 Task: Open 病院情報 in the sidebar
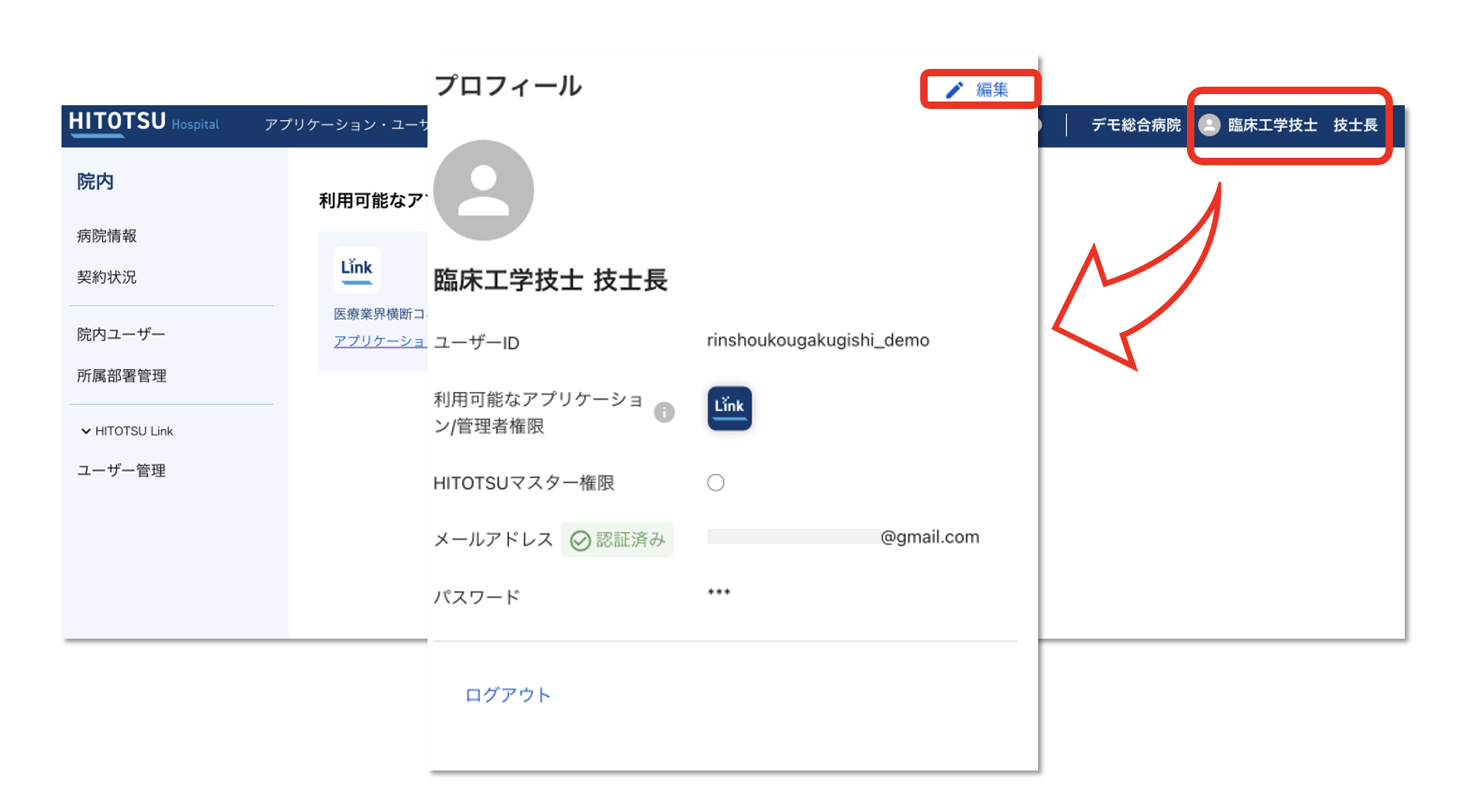click(107, 236)
